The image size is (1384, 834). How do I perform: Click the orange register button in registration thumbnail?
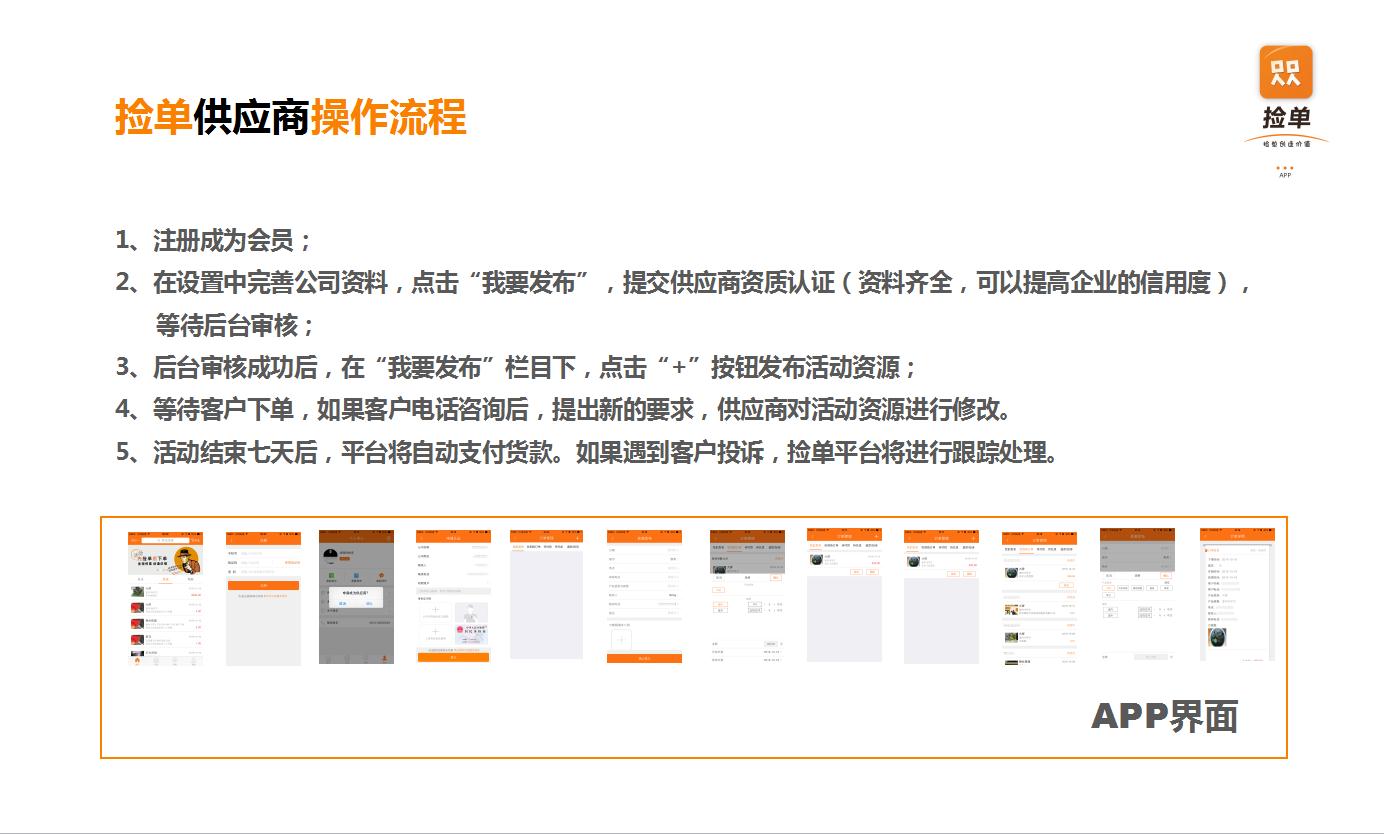click(263, 586)
